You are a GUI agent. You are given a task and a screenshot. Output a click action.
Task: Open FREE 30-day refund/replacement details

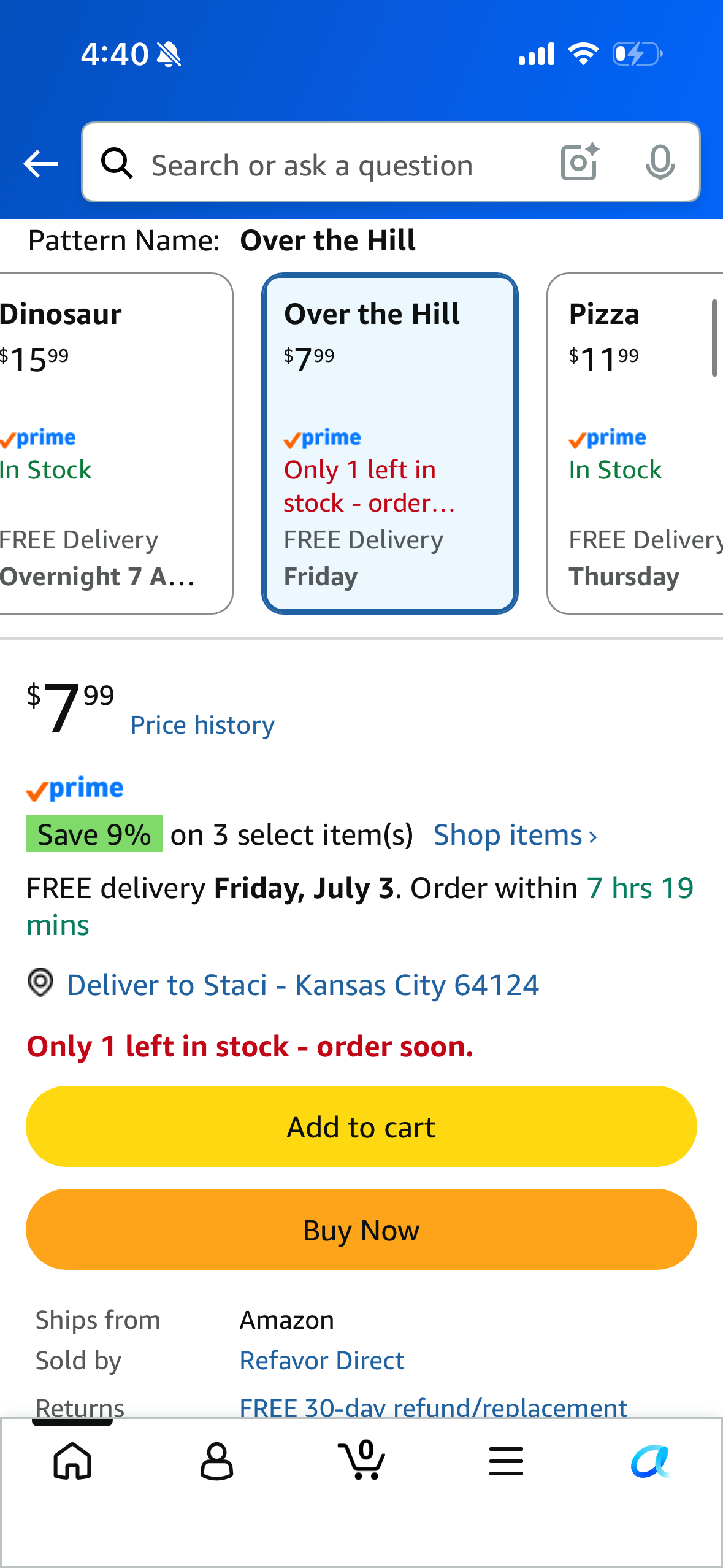point(434,1407)
